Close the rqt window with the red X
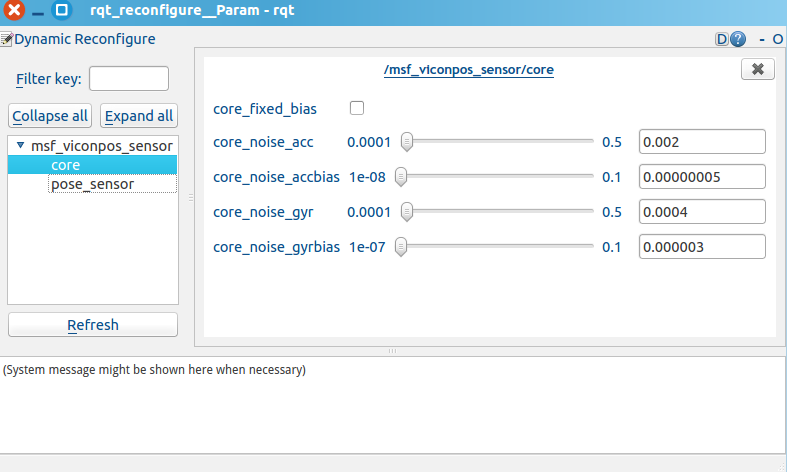 14,10
